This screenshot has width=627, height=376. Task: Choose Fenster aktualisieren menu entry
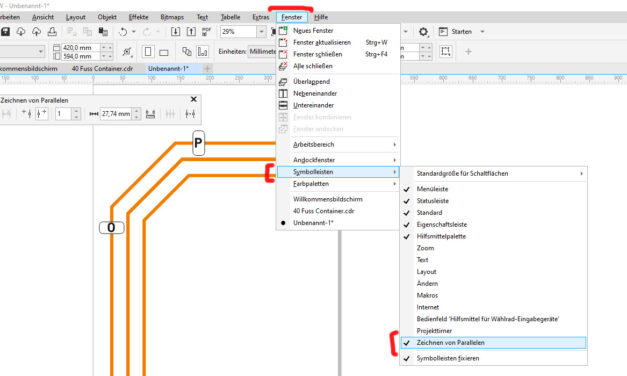pyautogui.click(x=338, y=42)
